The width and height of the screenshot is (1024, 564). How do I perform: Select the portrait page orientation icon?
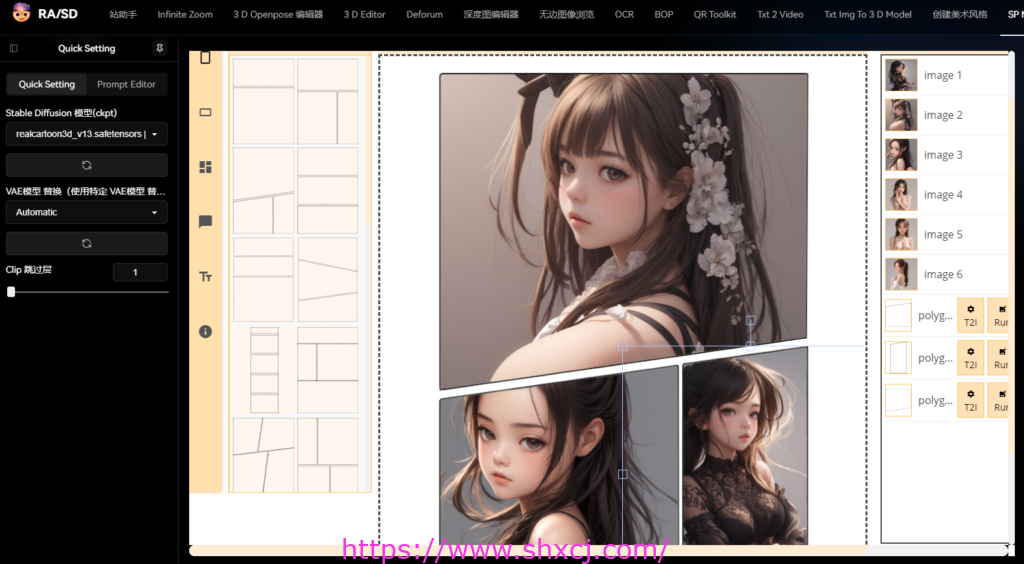coord(205,57)
